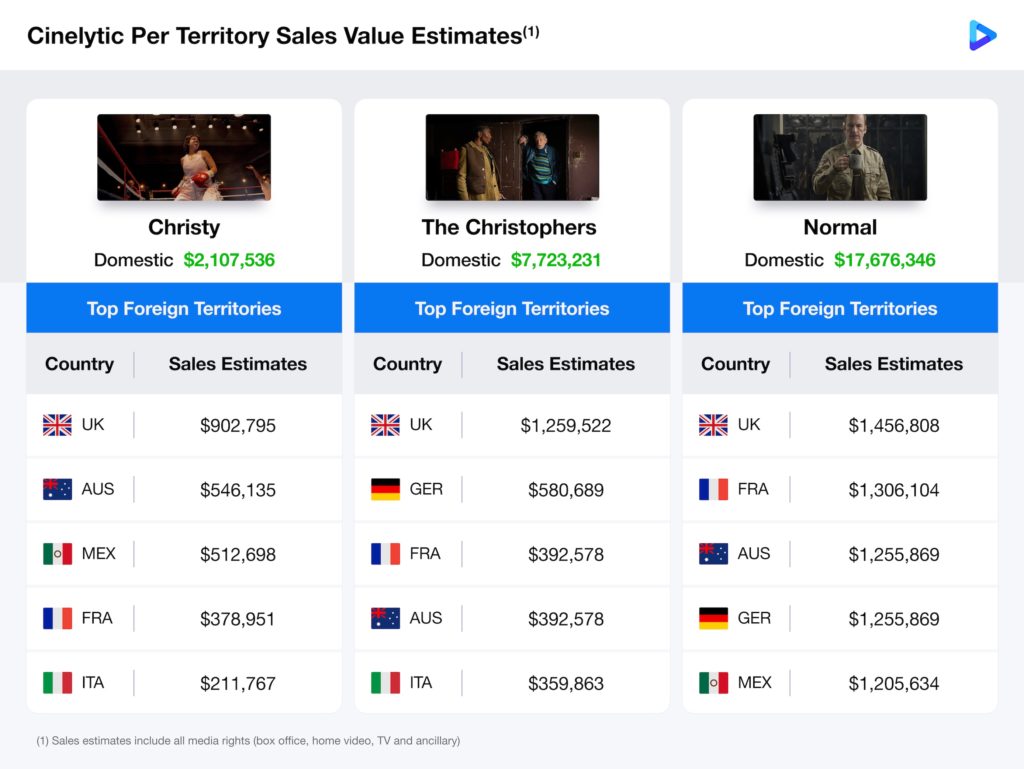This screenshot has height=769, width=1024.
Task: Click the Normal domestic value $17,676,346
Action: pos(884,260)
